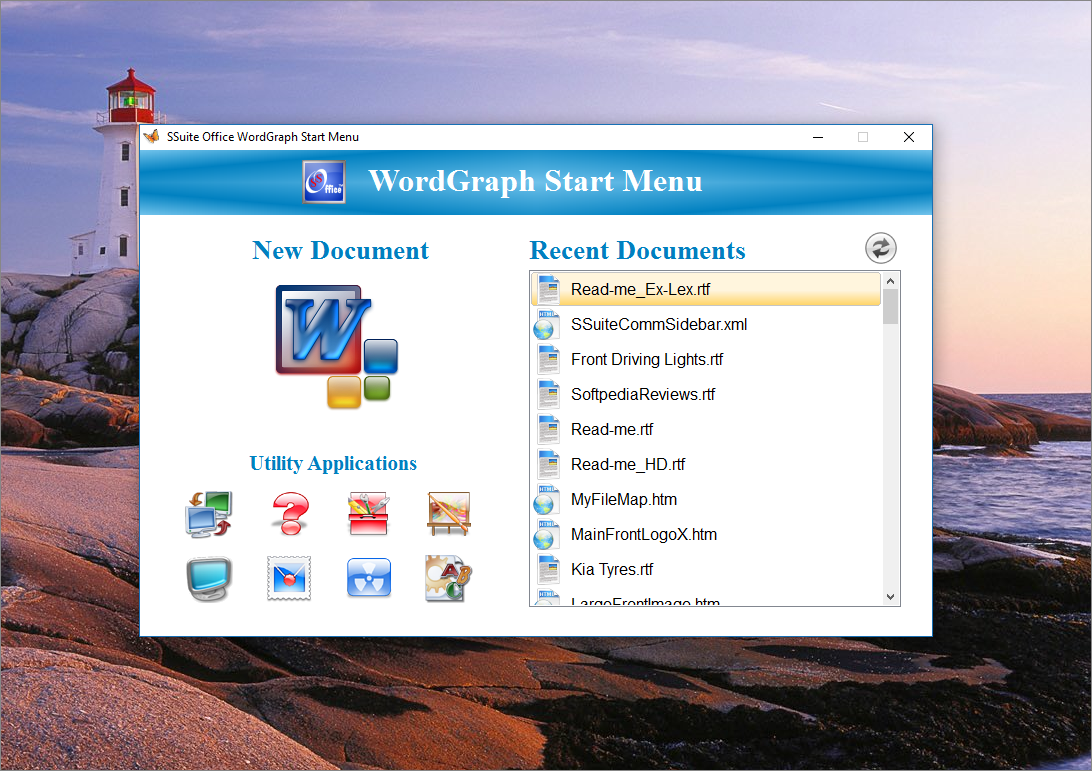Open SSuiteCommSidebar.xml from recent documents

pos(658,325)
